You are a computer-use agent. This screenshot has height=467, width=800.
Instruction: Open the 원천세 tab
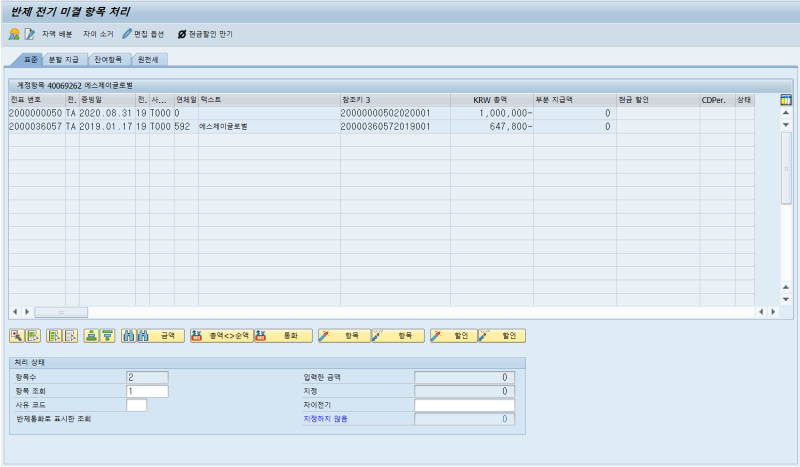coord(148,60)
